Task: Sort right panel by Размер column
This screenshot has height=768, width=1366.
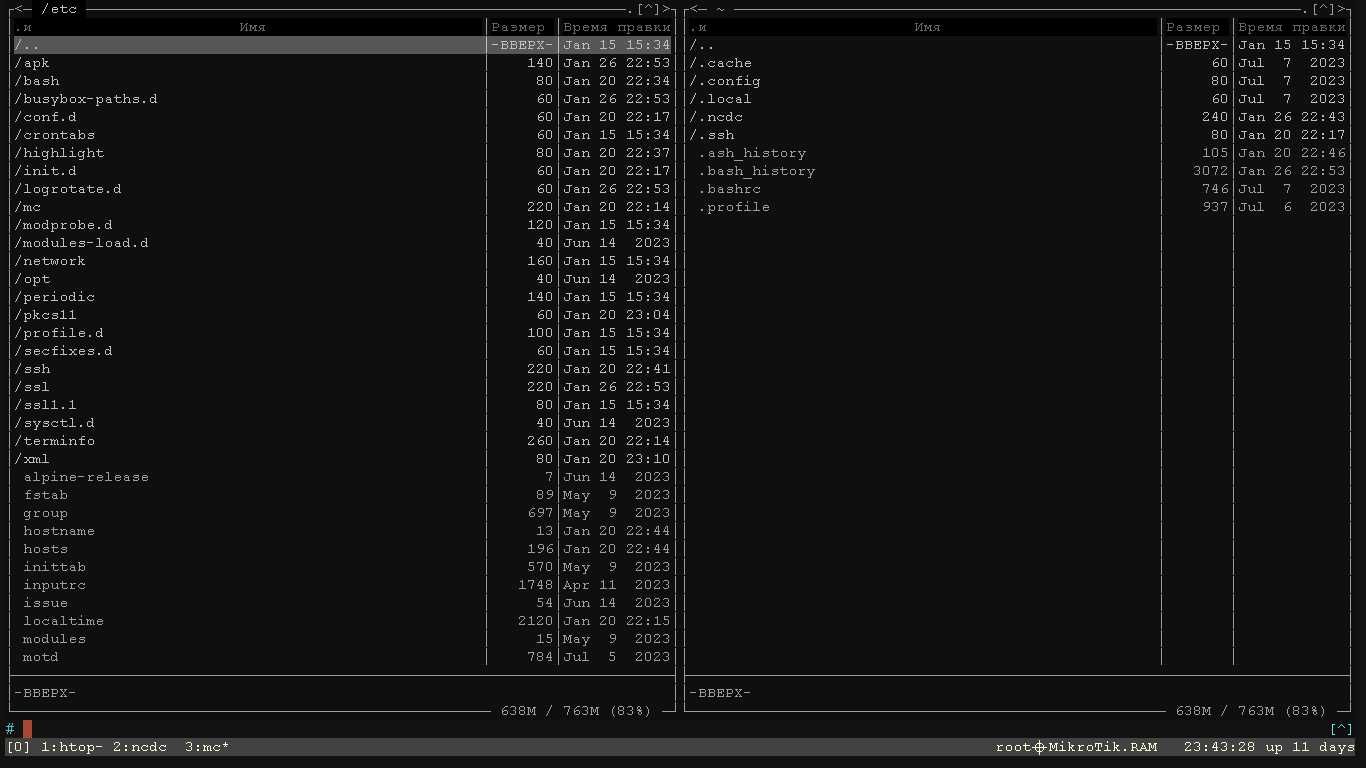Action: coord(1193,27)
